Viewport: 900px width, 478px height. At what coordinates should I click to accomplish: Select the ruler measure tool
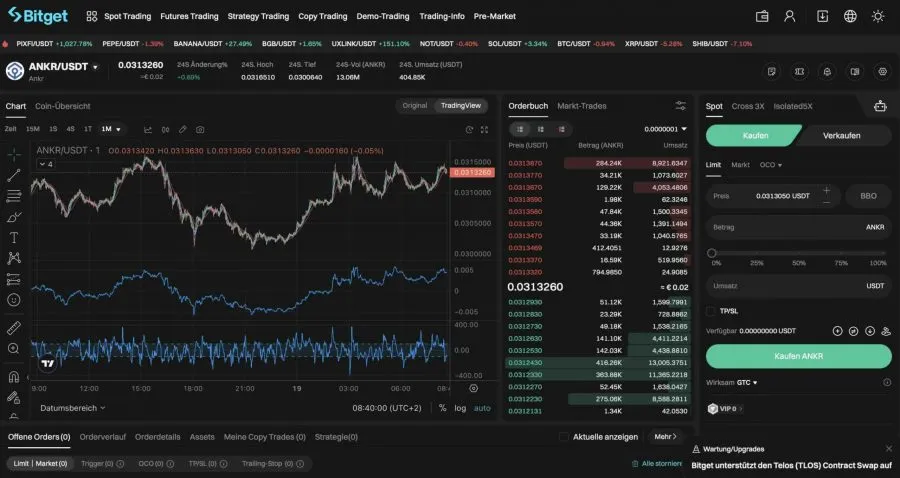tap(14, 328)
